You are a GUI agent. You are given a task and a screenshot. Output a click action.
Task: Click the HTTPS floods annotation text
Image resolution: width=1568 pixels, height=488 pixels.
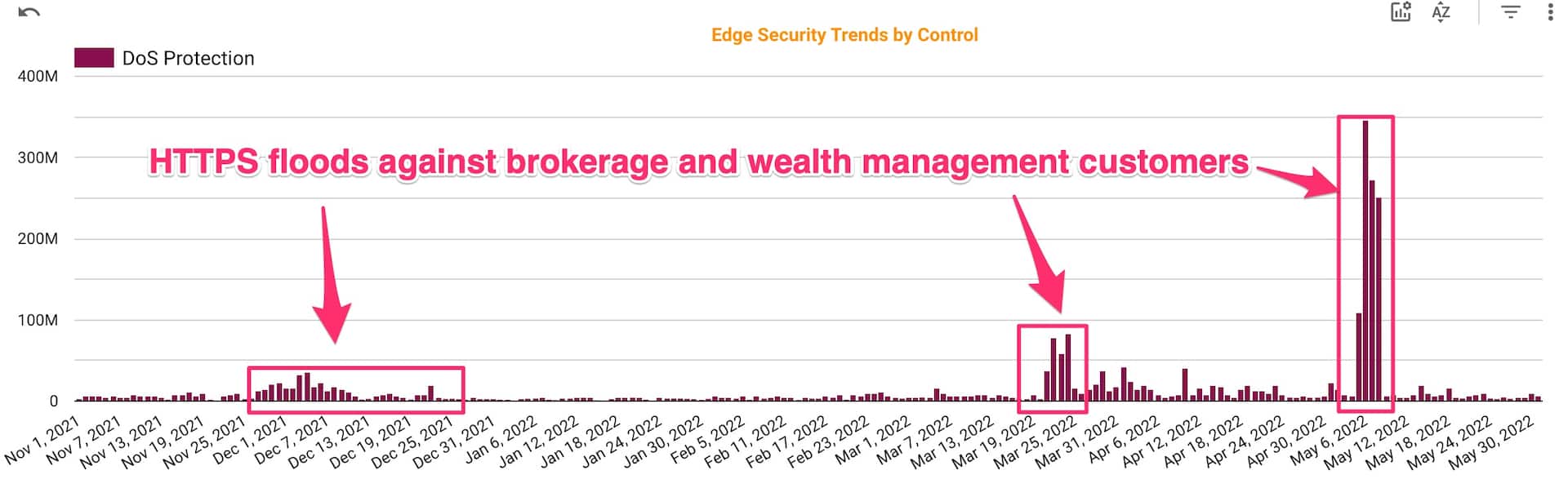(x=698, y=162)
